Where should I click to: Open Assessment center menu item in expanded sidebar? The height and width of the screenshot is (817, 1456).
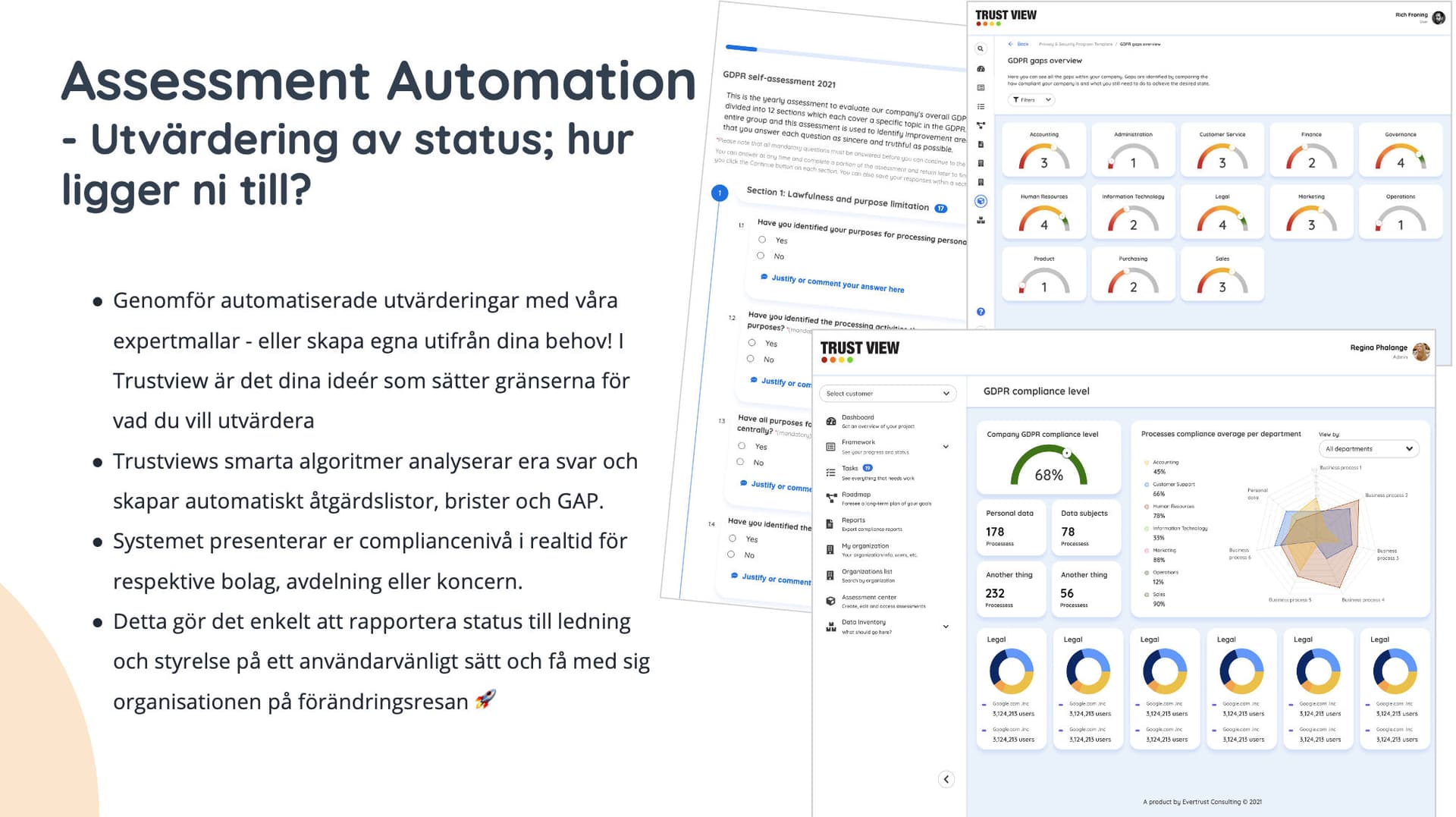(877, 602)
